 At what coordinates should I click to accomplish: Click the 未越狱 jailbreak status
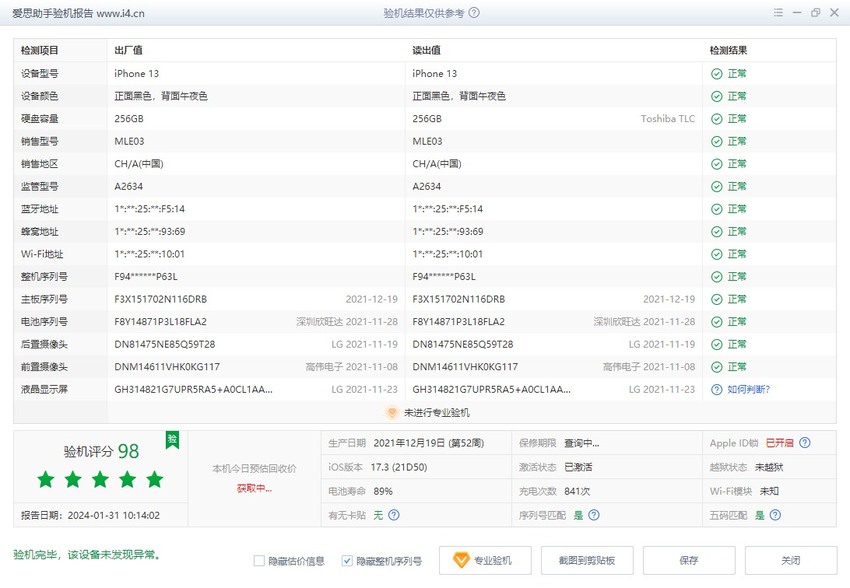click(x=769, y=467)
